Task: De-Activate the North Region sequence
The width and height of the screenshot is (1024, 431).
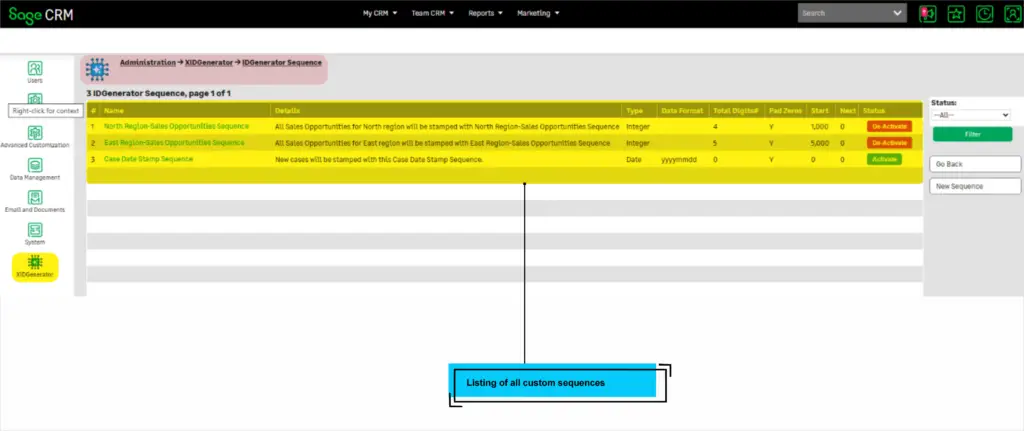Action: [889, 127]
